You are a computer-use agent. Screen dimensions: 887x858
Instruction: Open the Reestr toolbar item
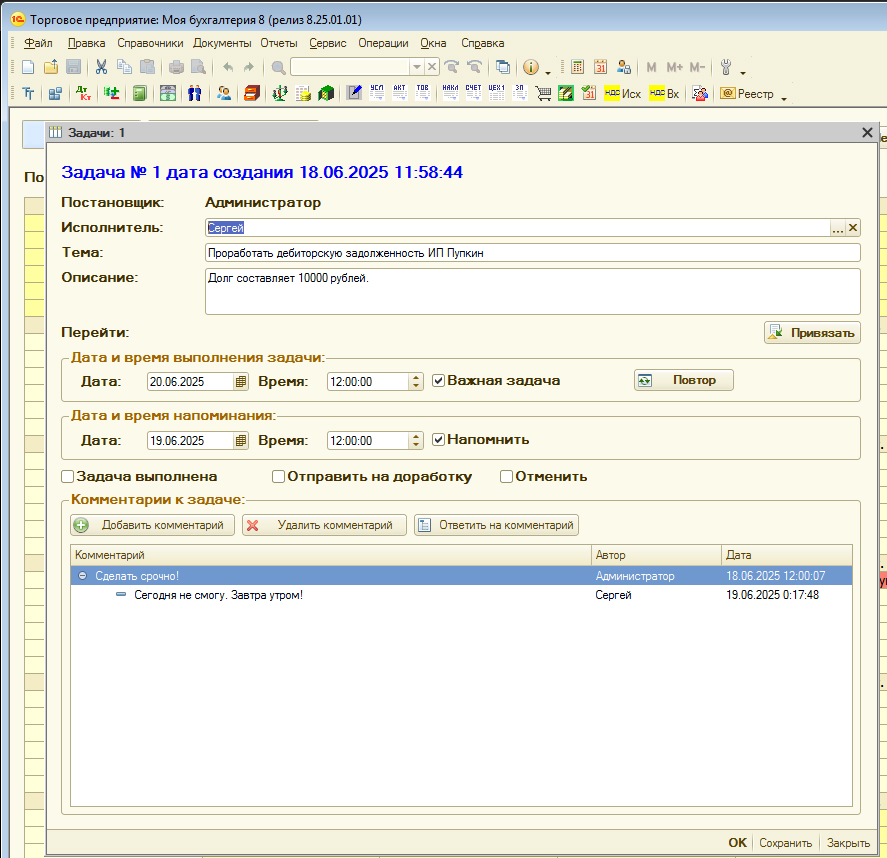(x=747, y=93)
